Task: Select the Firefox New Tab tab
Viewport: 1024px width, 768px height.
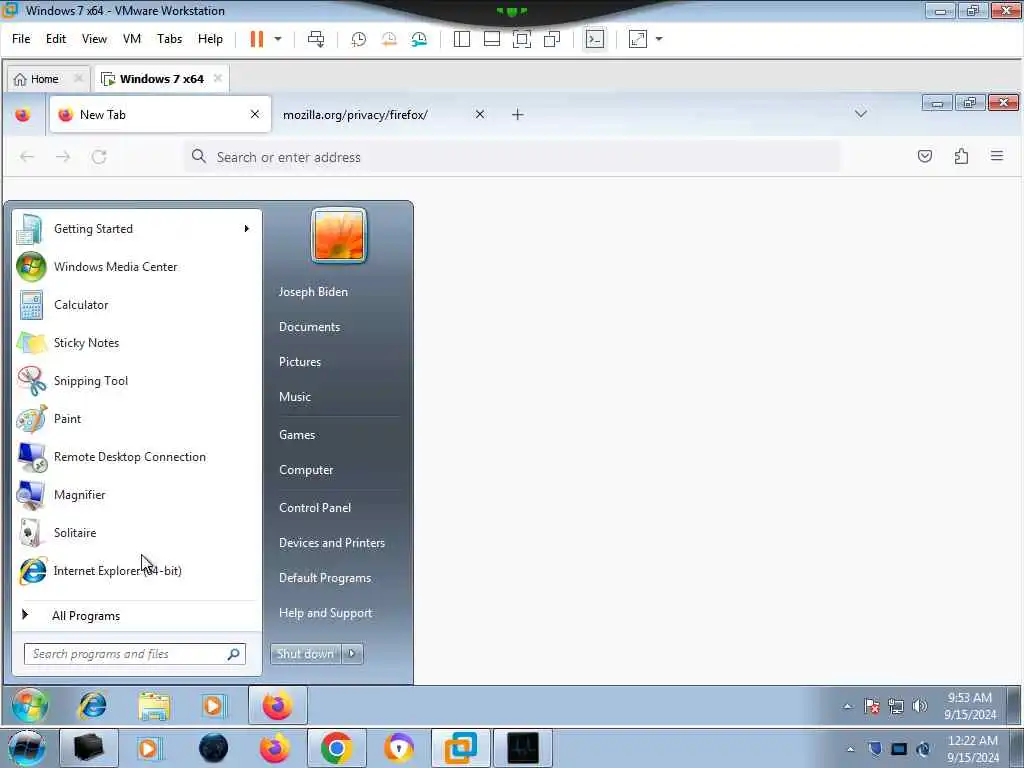Action: [160, 115]
